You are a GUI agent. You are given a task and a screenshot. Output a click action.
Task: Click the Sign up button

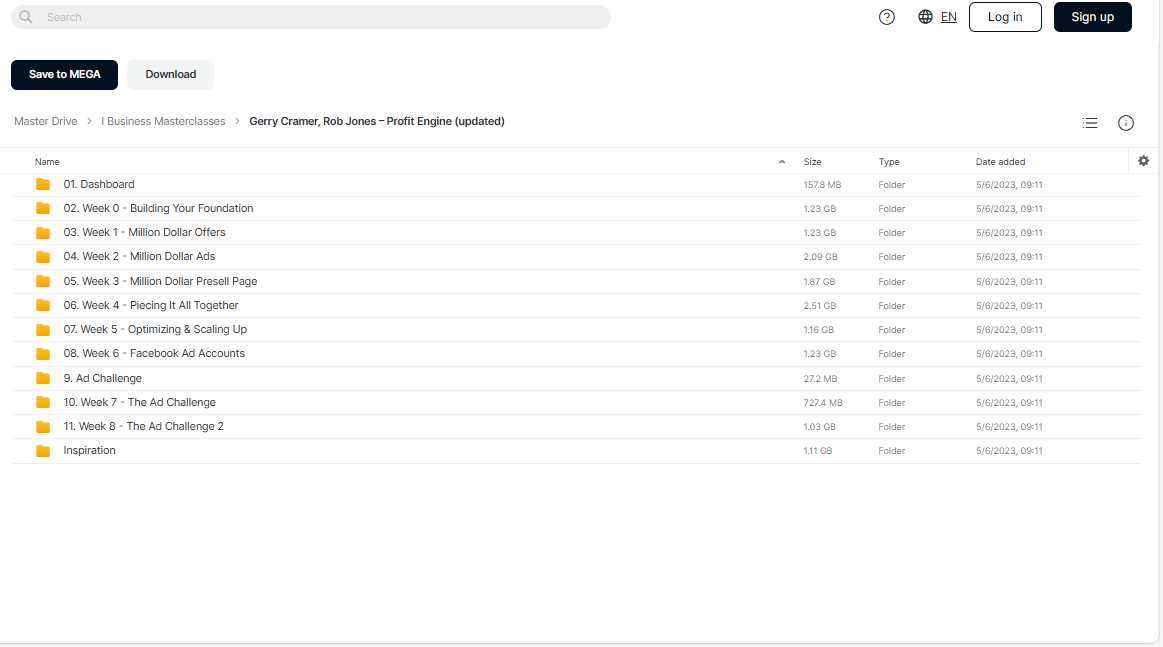1093,17
